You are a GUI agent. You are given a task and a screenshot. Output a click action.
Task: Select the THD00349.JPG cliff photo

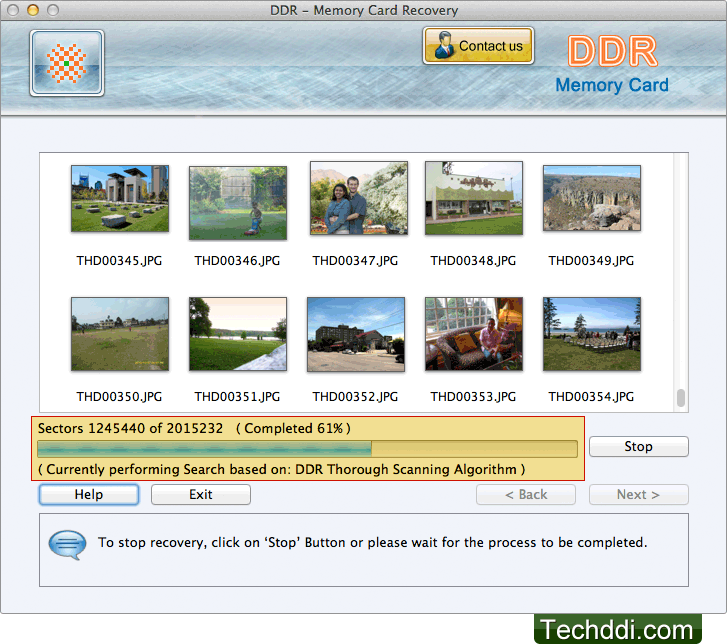(x=592, y=198)
